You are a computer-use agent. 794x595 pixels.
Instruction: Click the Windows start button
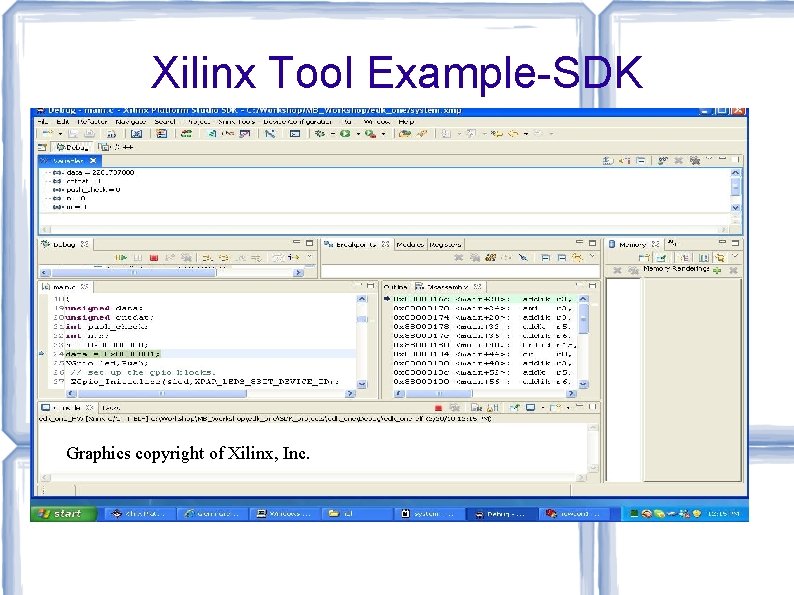pos(63,513)
